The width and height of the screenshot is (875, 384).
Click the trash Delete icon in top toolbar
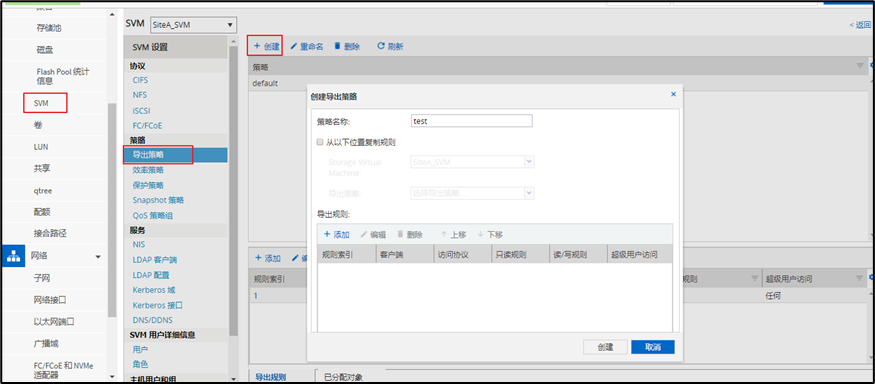(337, 46)
